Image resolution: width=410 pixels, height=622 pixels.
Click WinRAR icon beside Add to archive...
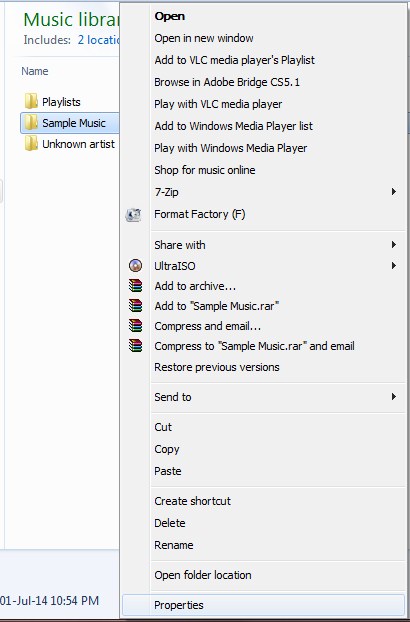point(135,286)
